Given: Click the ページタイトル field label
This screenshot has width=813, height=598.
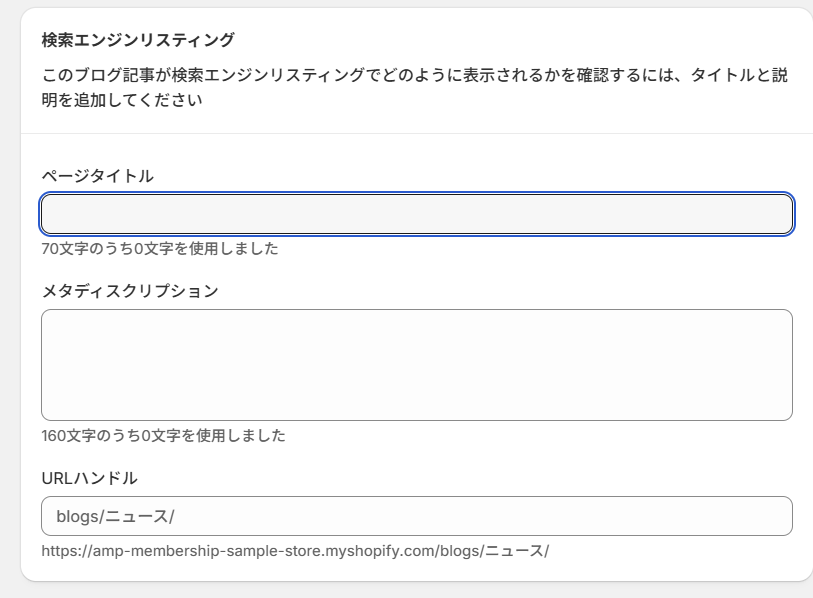Looking at the screenshot, I should [x=97, y=176].
